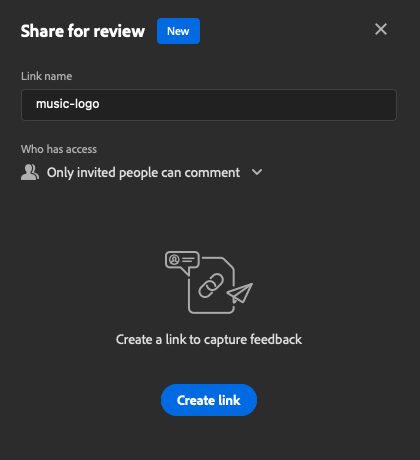The width and height of the screenshot is (420, 460).
Task: Click the comment bubble icon in the illustration
Action: (x=182, y=262)
